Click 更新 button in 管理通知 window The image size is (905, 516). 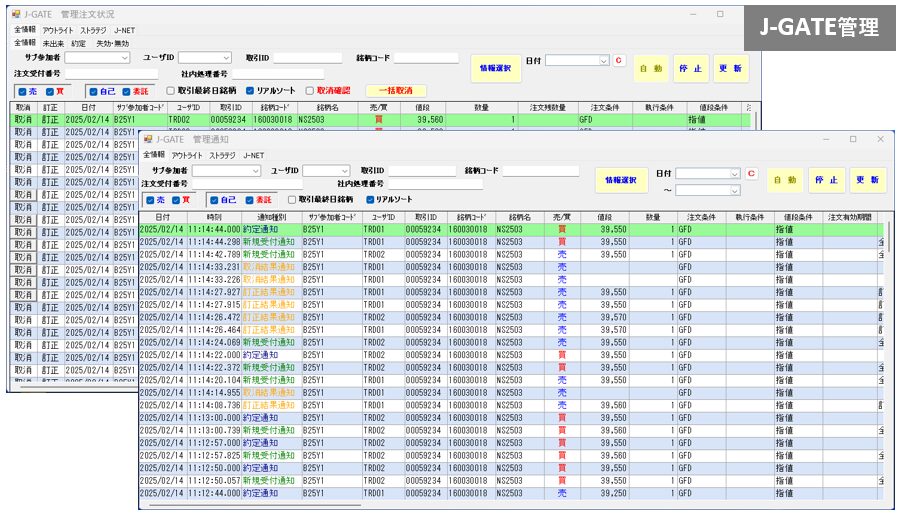tap(867, 181)
